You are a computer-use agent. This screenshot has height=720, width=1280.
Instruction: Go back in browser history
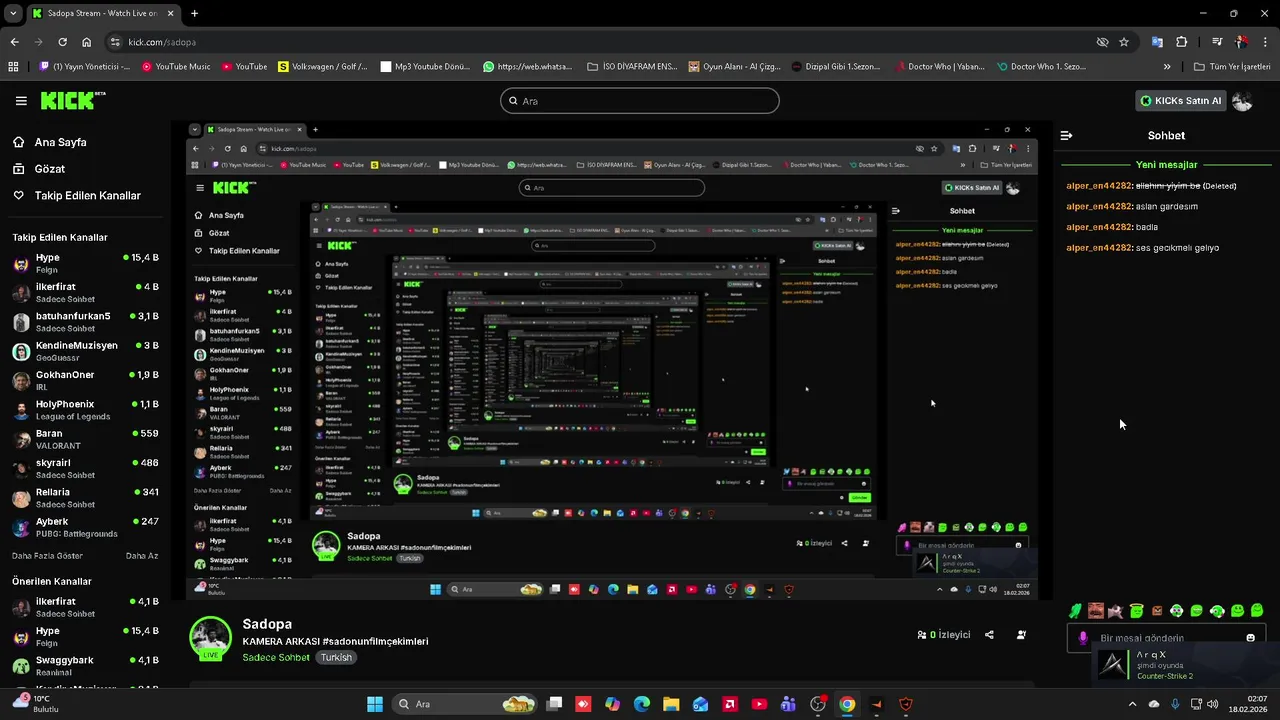[14, 42]
